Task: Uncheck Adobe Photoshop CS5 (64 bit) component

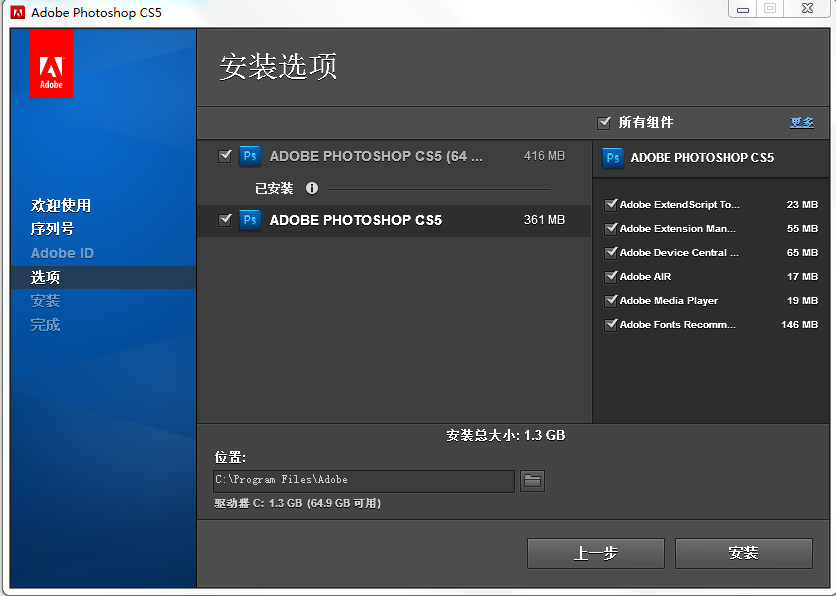Action: point(225,156)
